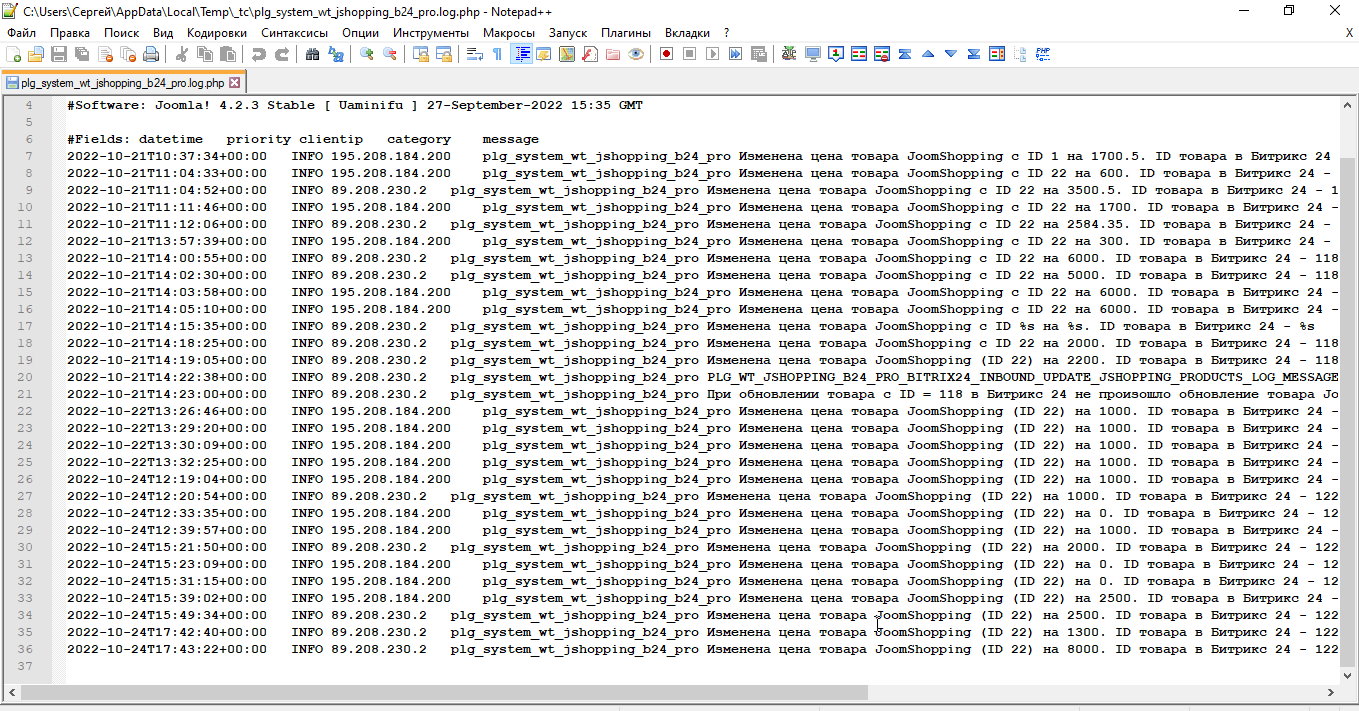Screen dimensions: 1359x711
Task: Click the New file toolbar icon
Action: coord(14,54)
